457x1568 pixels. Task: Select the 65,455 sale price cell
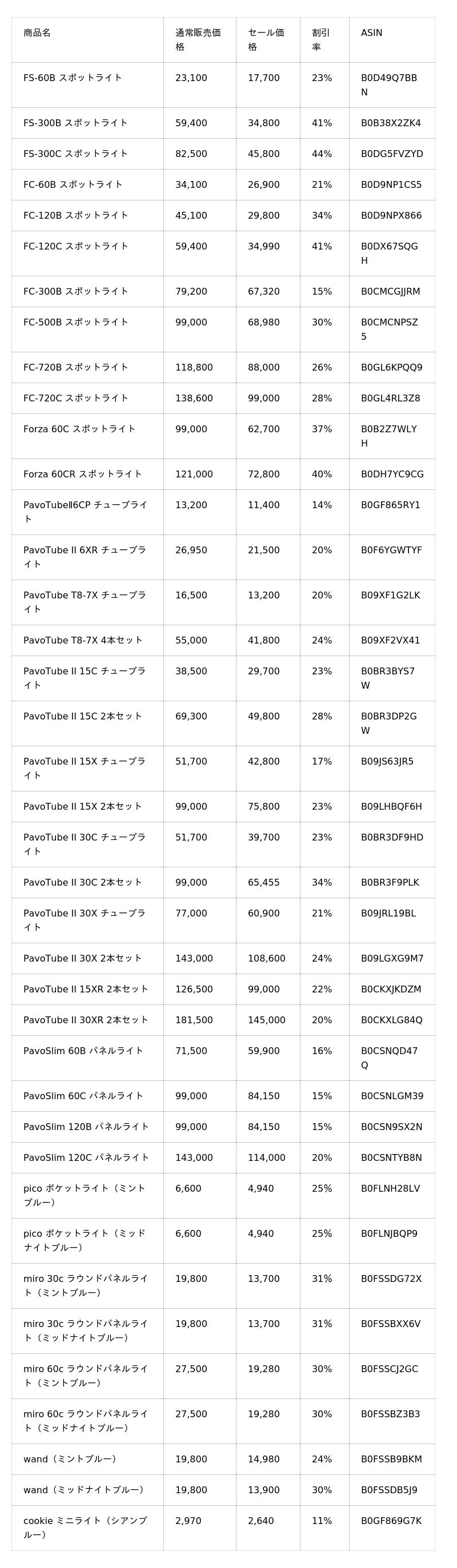click(x=264, y=883)
